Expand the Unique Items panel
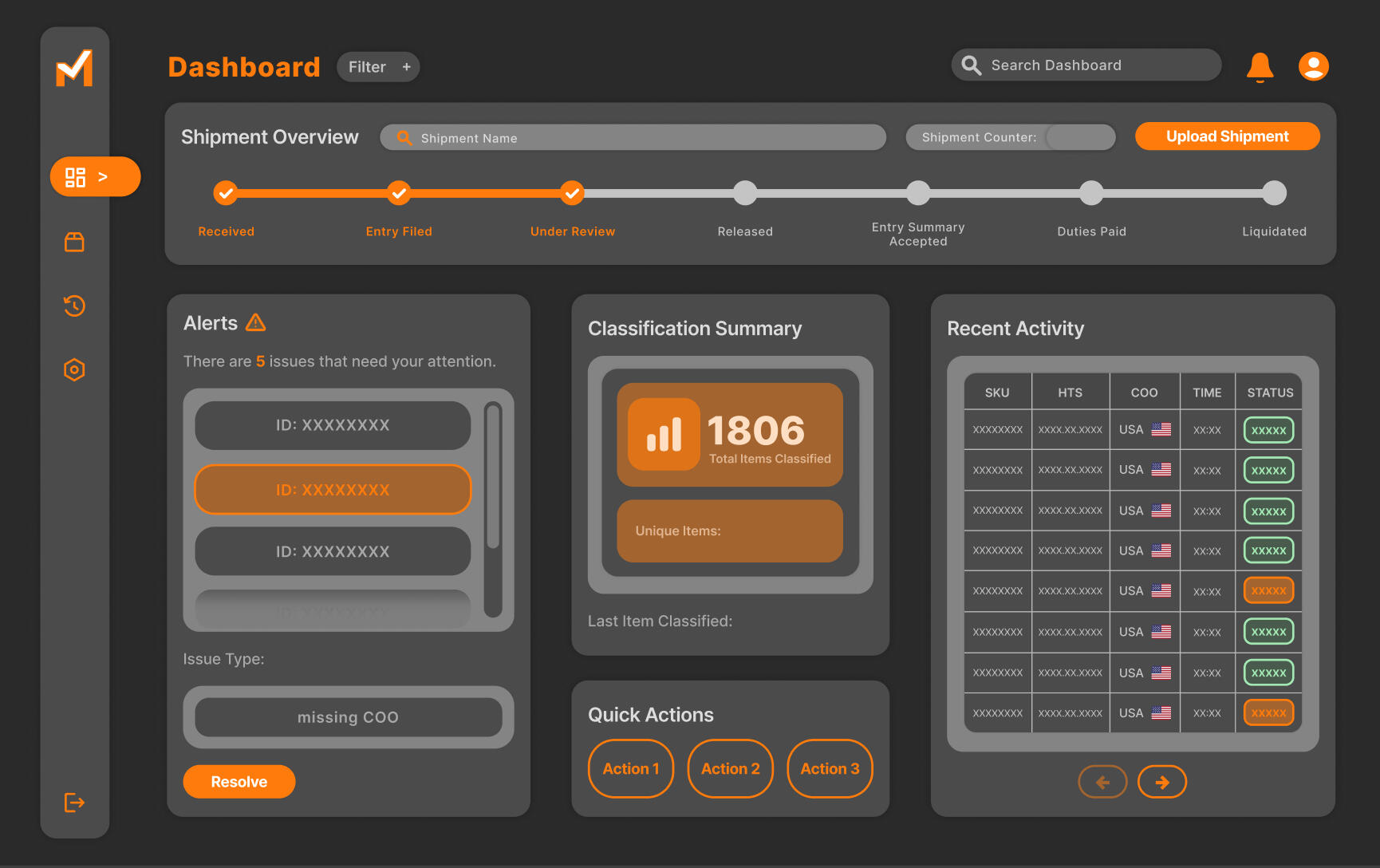The height and width of the screenshot is (868, 1380). point(729,531)
